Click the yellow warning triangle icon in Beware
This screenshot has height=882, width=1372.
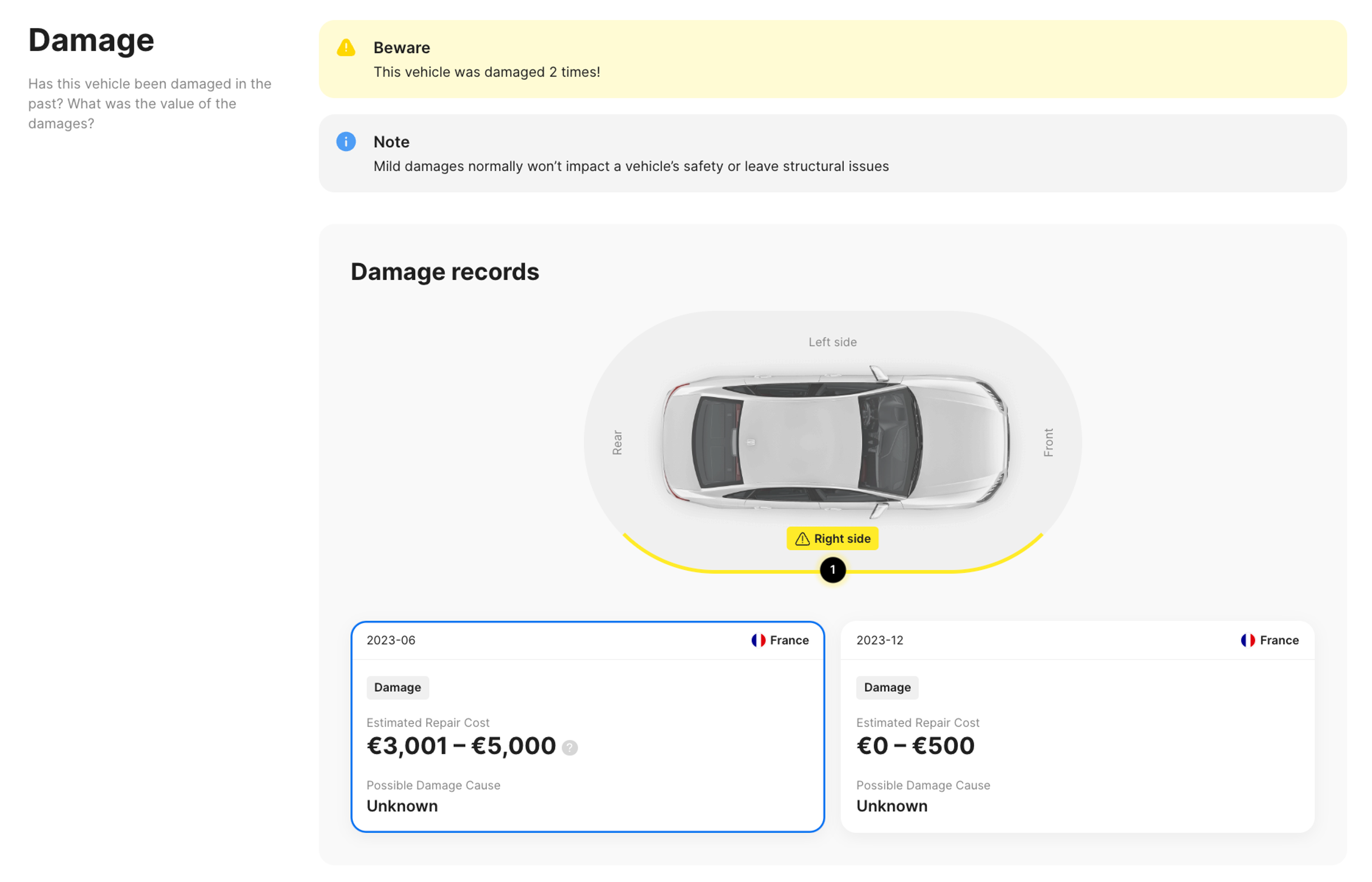pyautogui.click(x=346, y=48)
